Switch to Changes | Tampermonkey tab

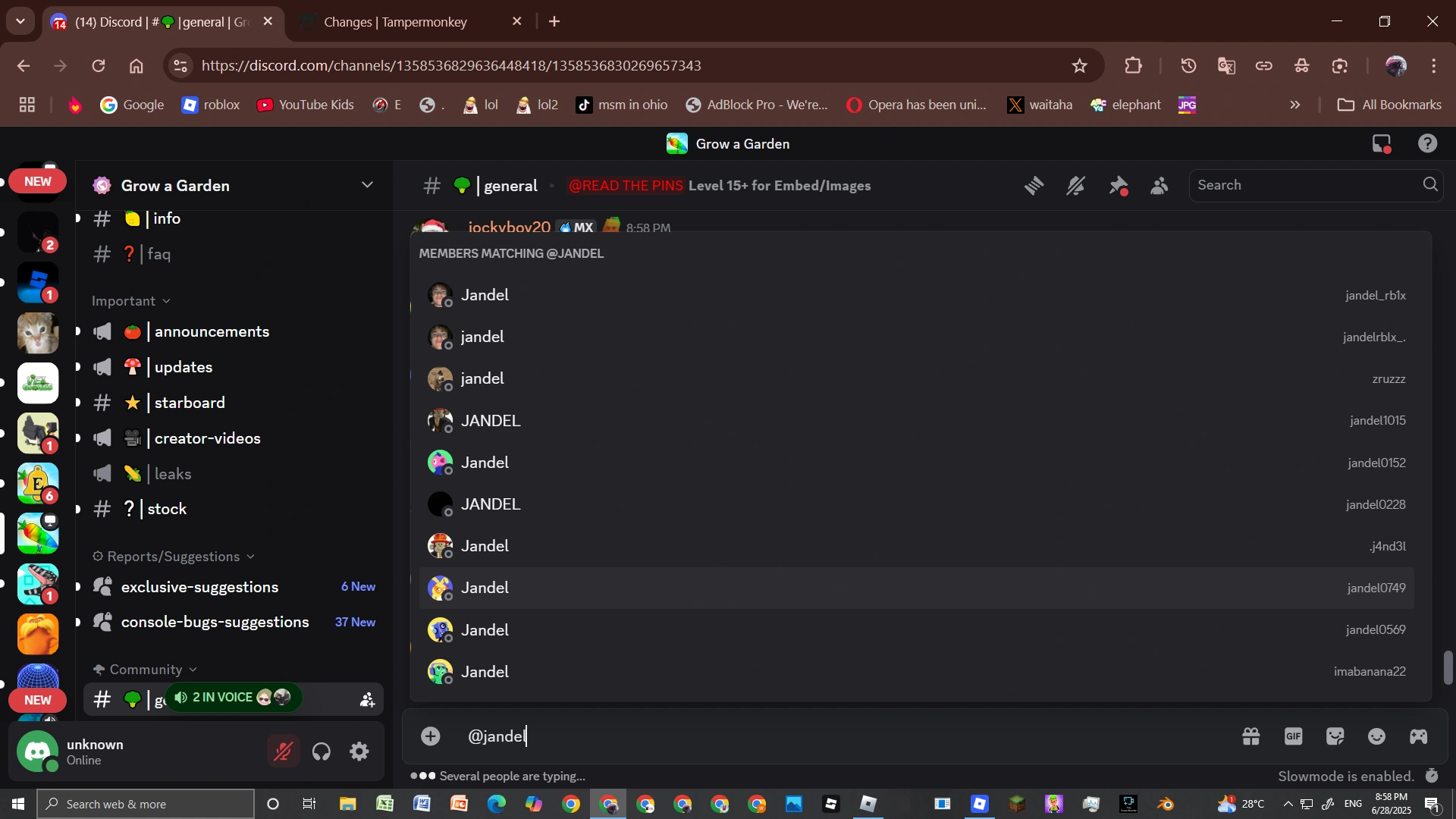pyautogui.click(x=395, y=22)
